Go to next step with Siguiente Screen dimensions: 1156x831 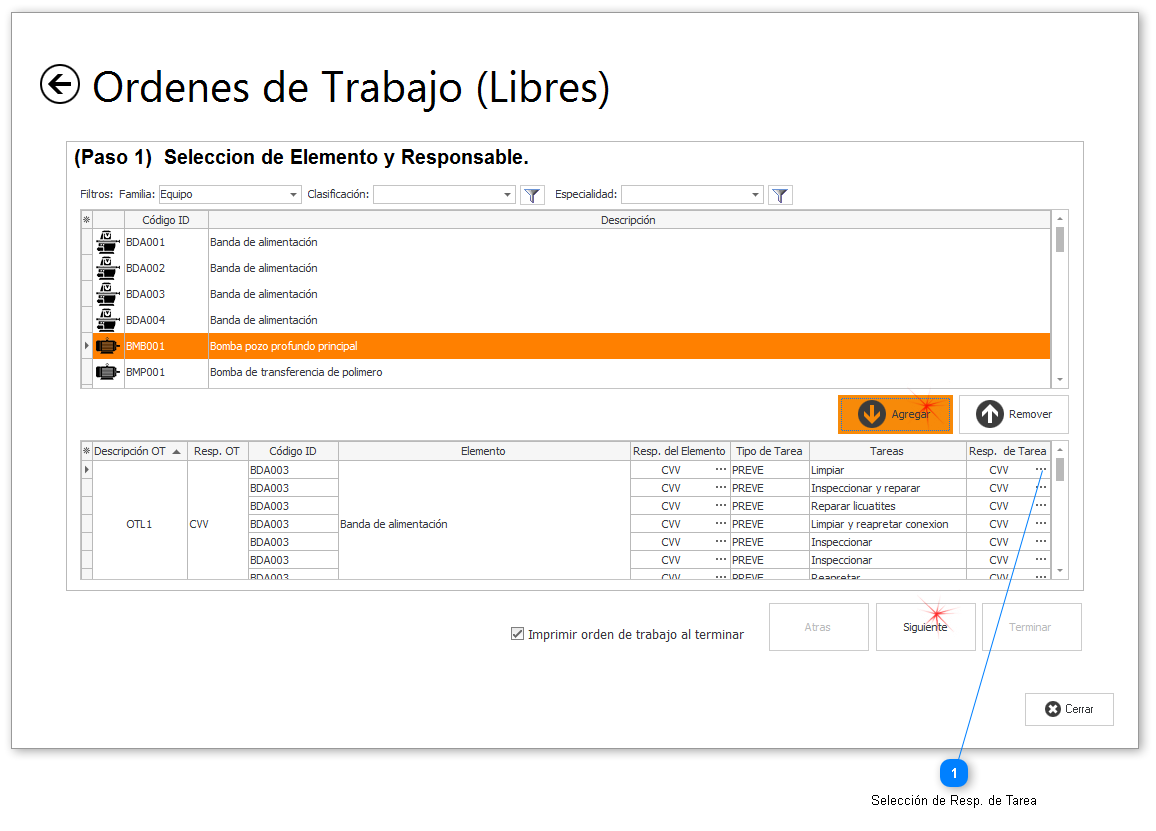tap(925, 627)
